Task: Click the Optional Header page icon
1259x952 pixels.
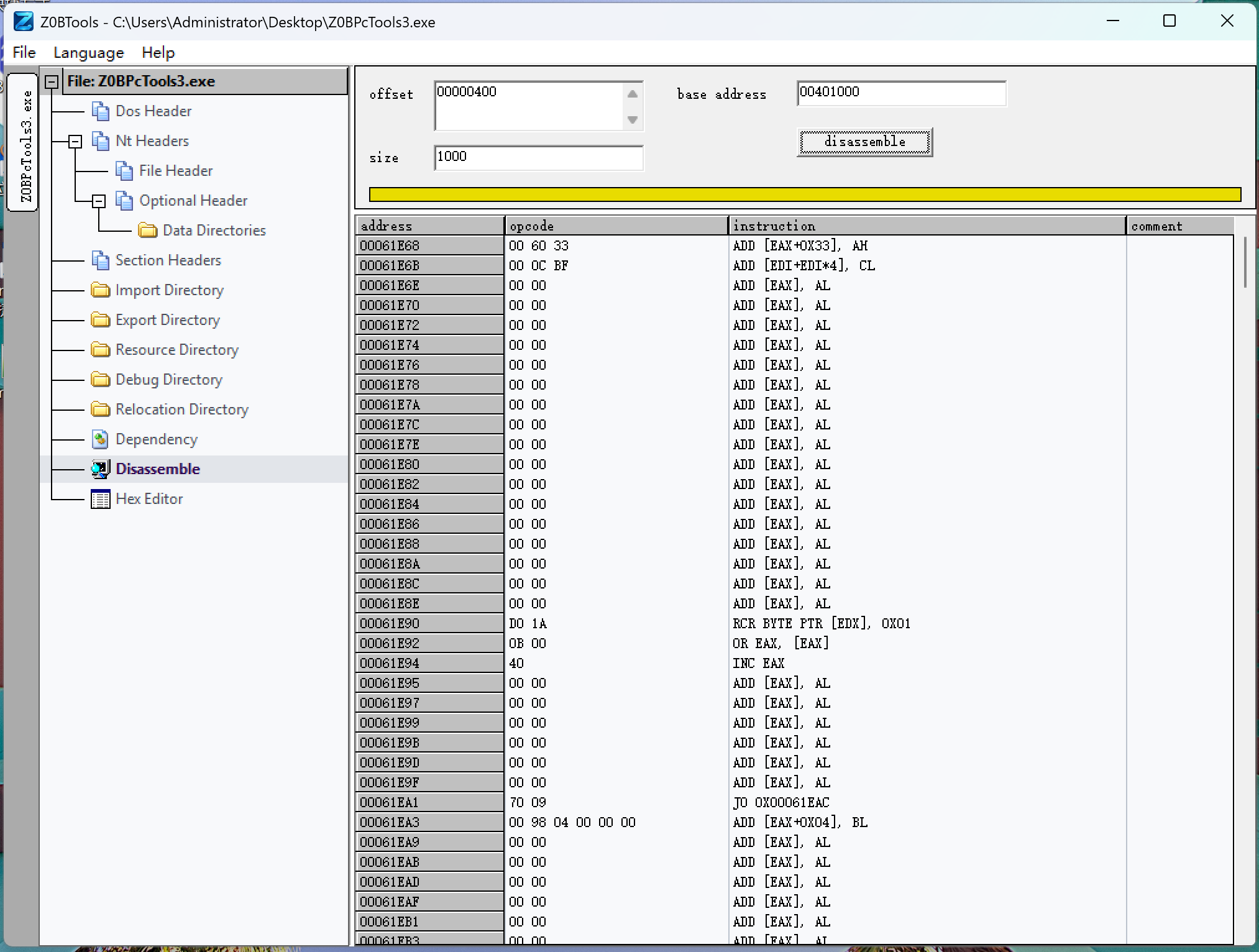Action: pyautogui.click(x=124, y=201)
